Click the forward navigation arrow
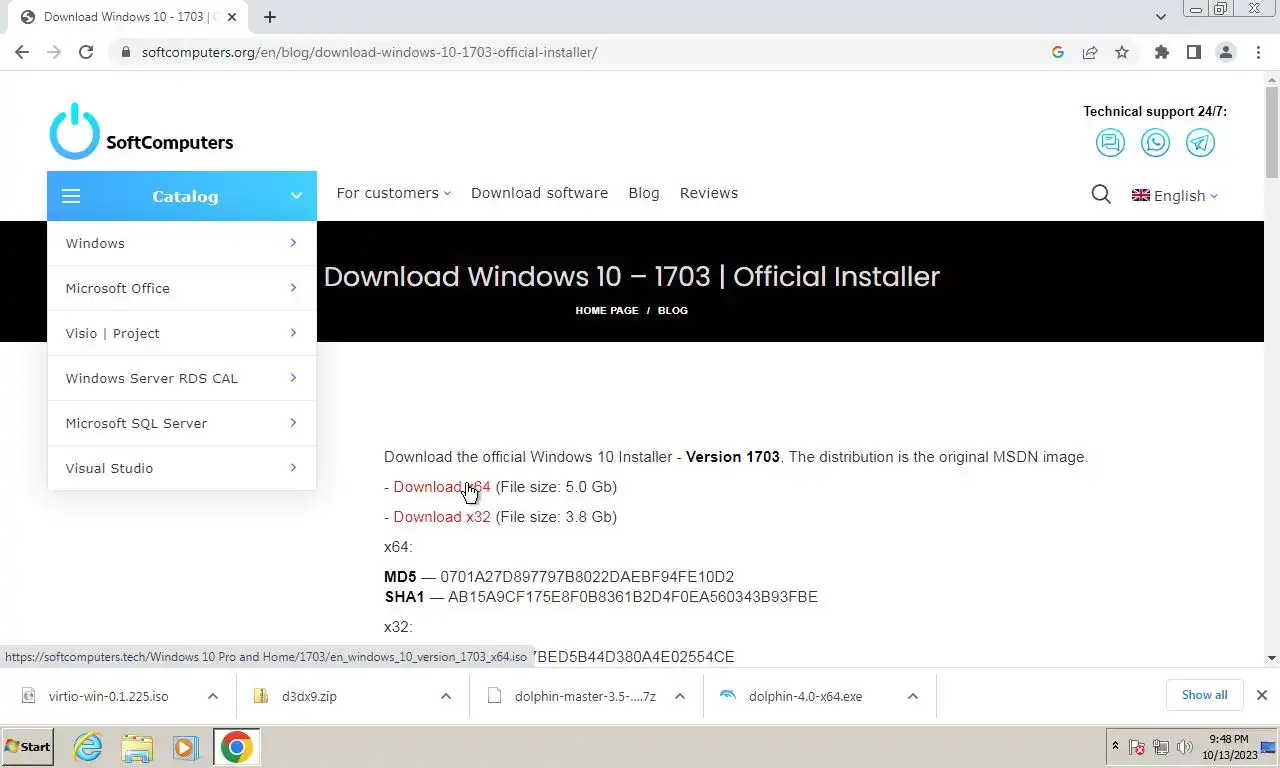 pos(54,52)
